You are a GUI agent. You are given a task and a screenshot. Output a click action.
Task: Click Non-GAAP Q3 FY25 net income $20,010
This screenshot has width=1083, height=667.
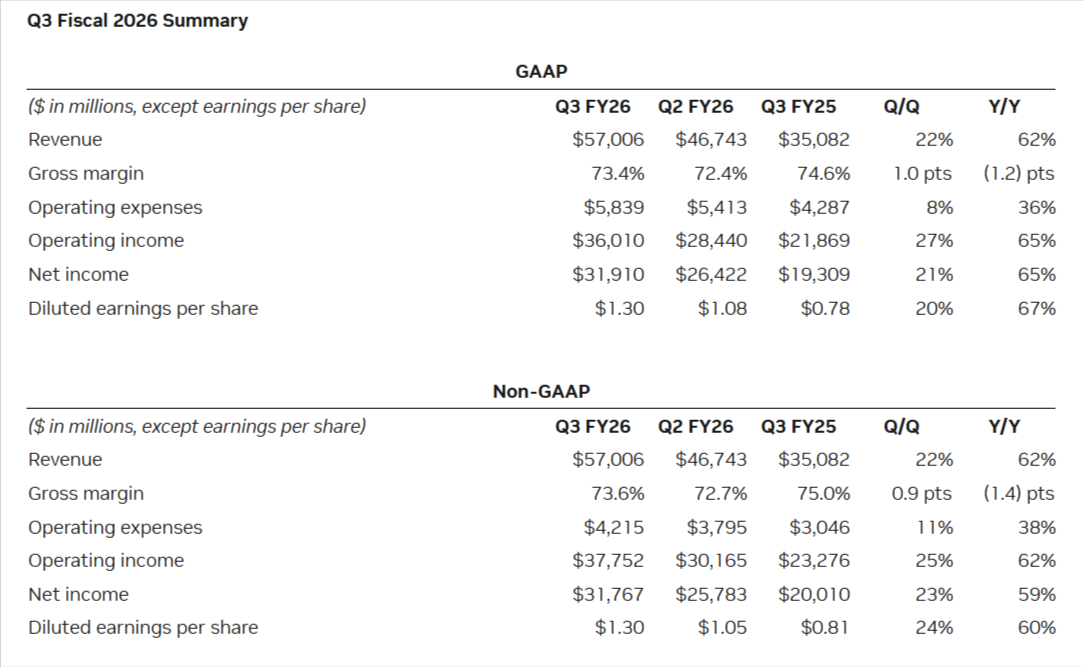point(814,594)
